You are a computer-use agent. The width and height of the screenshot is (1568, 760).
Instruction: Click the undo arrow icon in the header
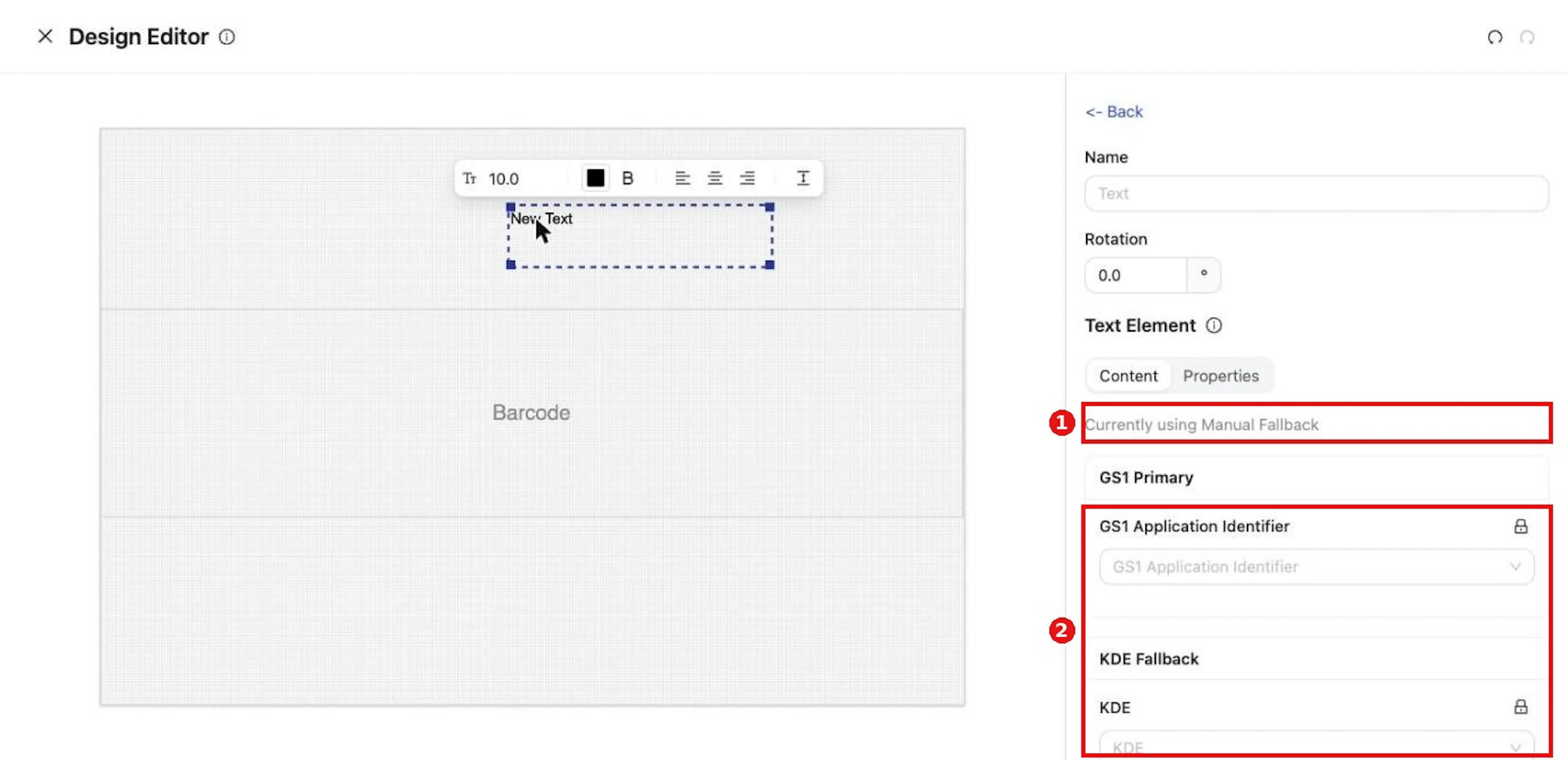(x=1495, y=37)
